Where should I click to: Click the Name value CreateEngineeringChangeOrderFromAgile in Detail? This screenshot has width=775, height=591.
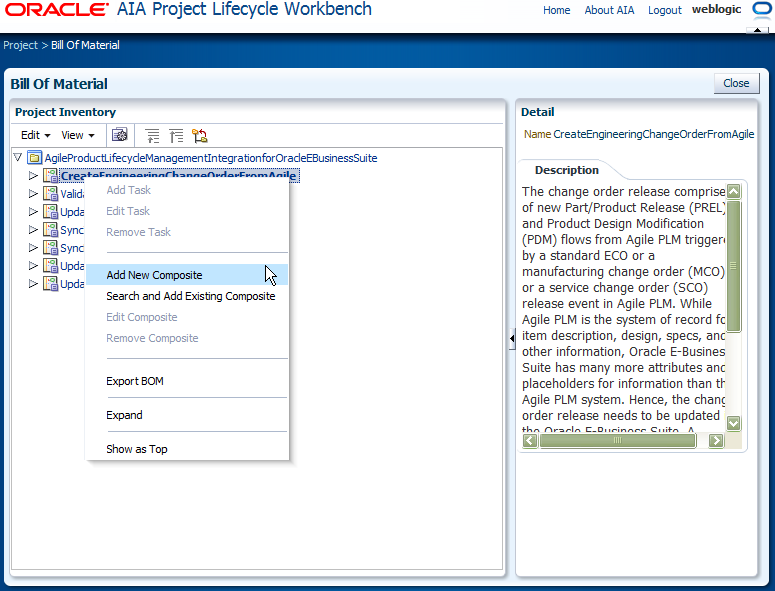[653, 134]
